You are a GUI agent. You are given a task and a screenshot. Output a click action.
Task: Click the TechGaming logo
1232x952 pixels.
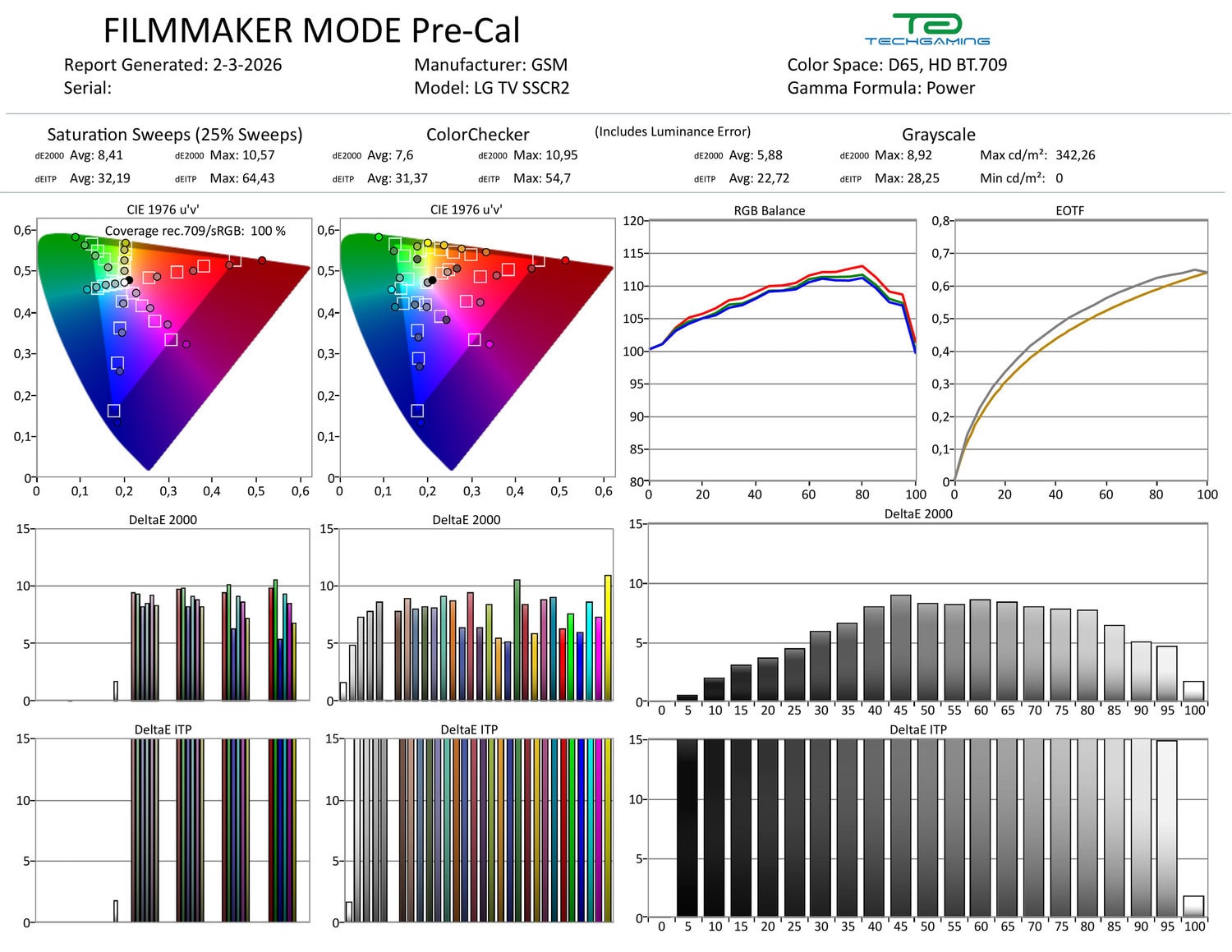[x=926, y=30]
